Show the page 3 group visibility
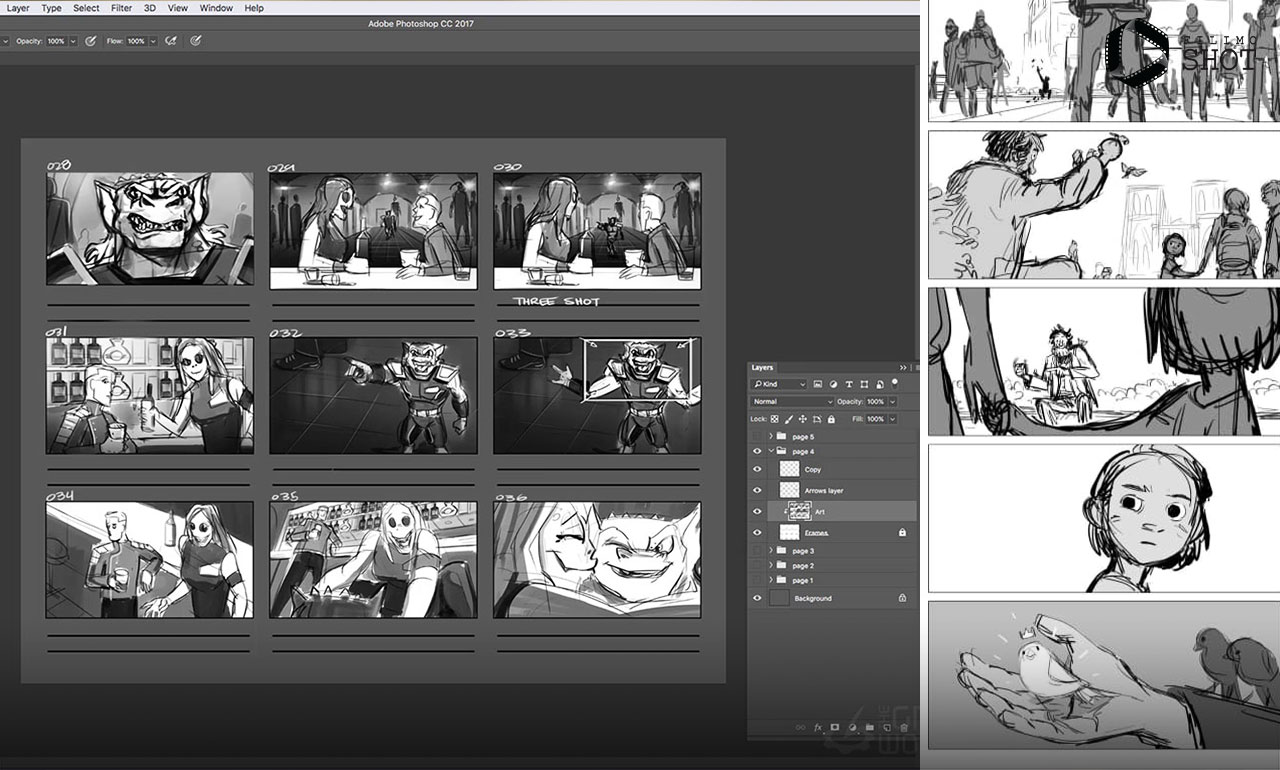The image size is (1280, 770). 757,551
